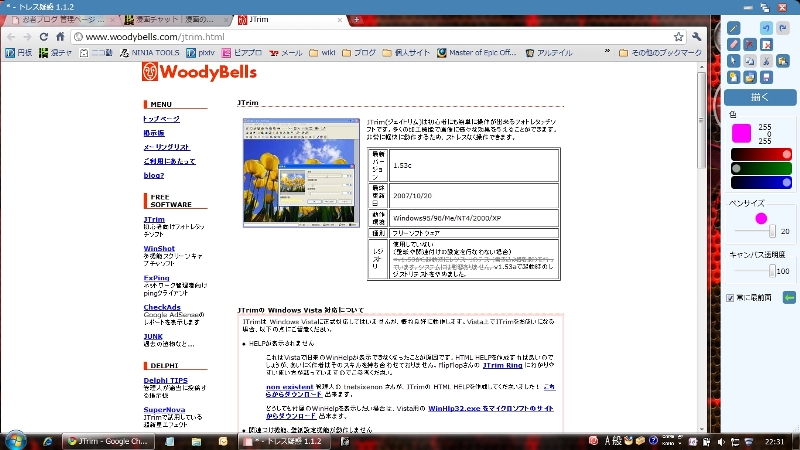Image resolution: width=800 pixels, height=450 pixels.
Task: Click the JTrim Ring link
Action: (503, 365)
